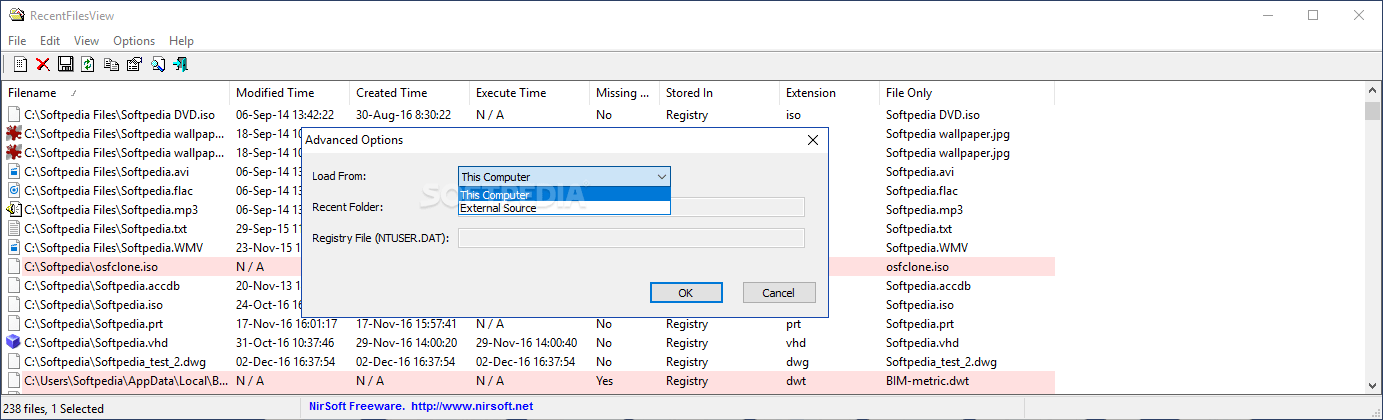The image size is (1383, 420).
Task: Click the Refresh toolbar icon with green arrows
Action: pyautogui.click(x=88, y=65)
